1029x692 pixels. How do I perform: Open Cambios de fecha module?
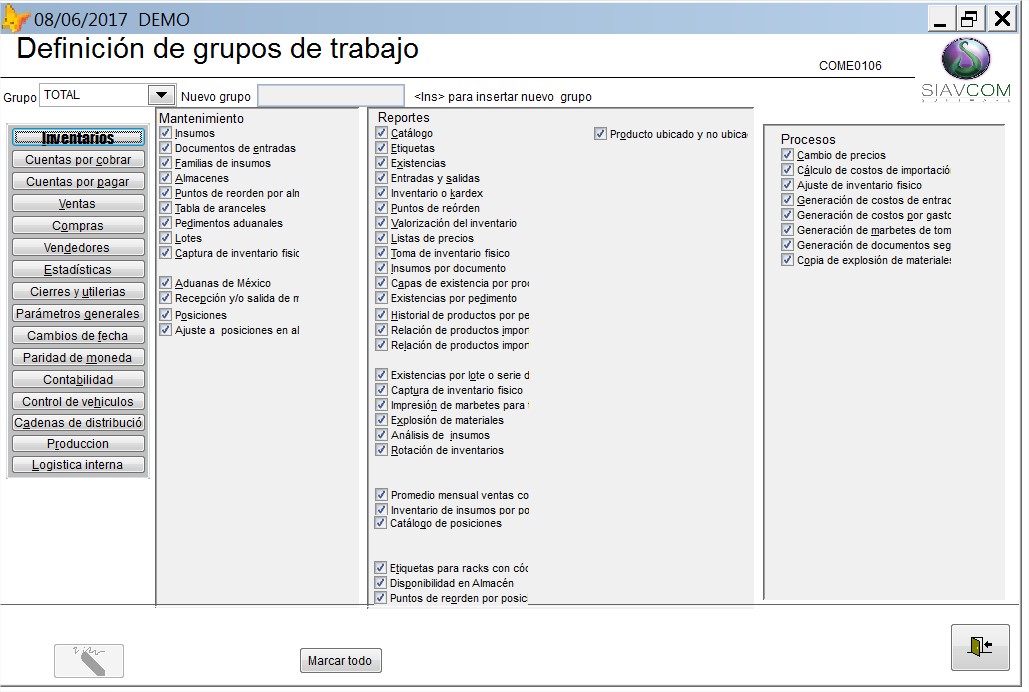click(x=78, y=335)
